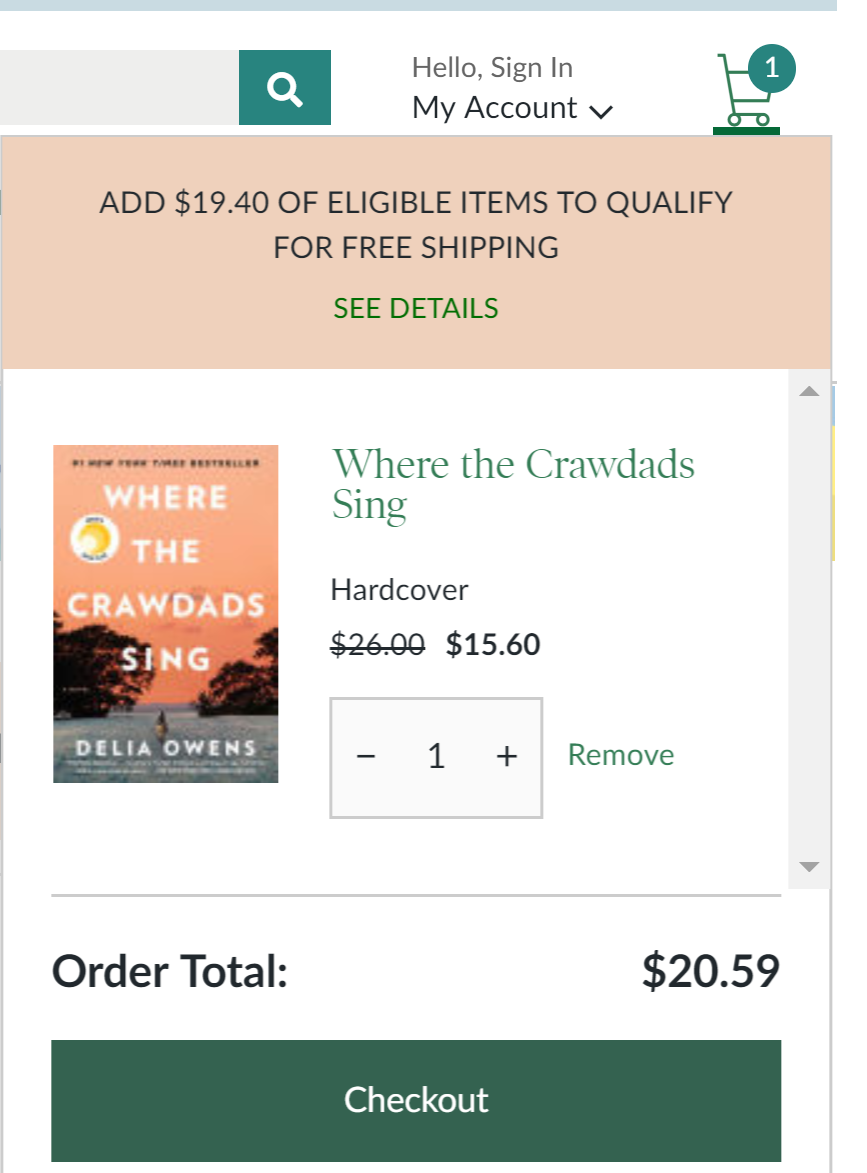Click the free shipping banner message
This screenshot has width=867, height=1173.
416,224
